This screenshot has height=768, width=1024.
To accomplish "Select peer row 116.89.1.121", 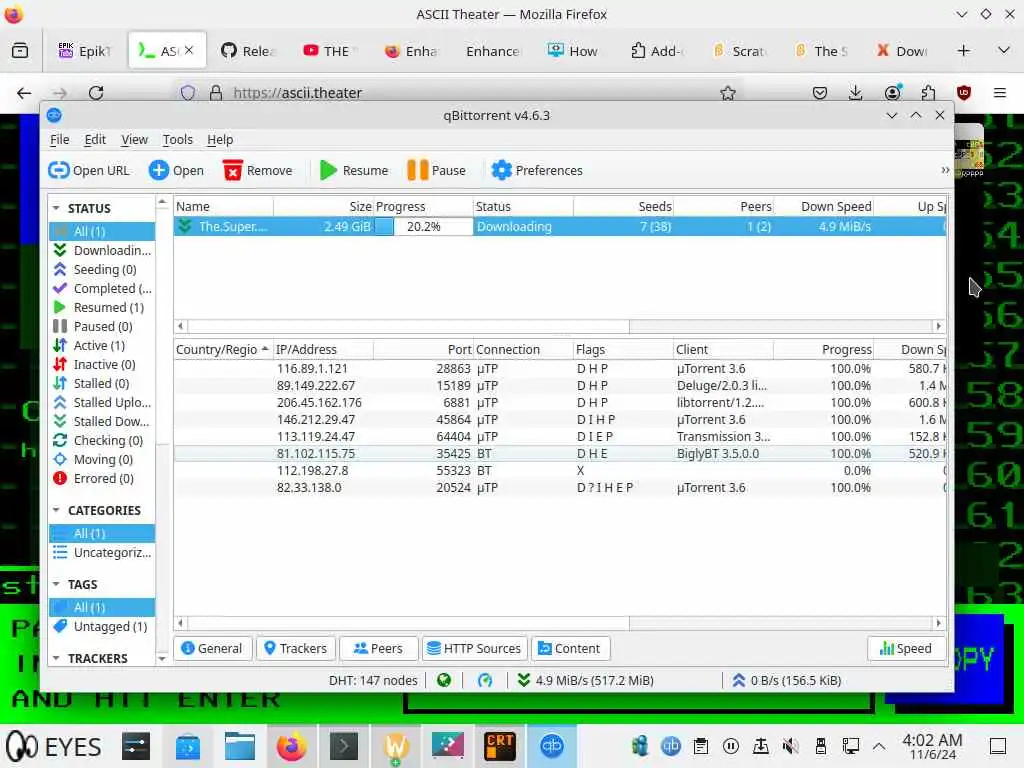I will pyautogui.click(x=560, y=368).
